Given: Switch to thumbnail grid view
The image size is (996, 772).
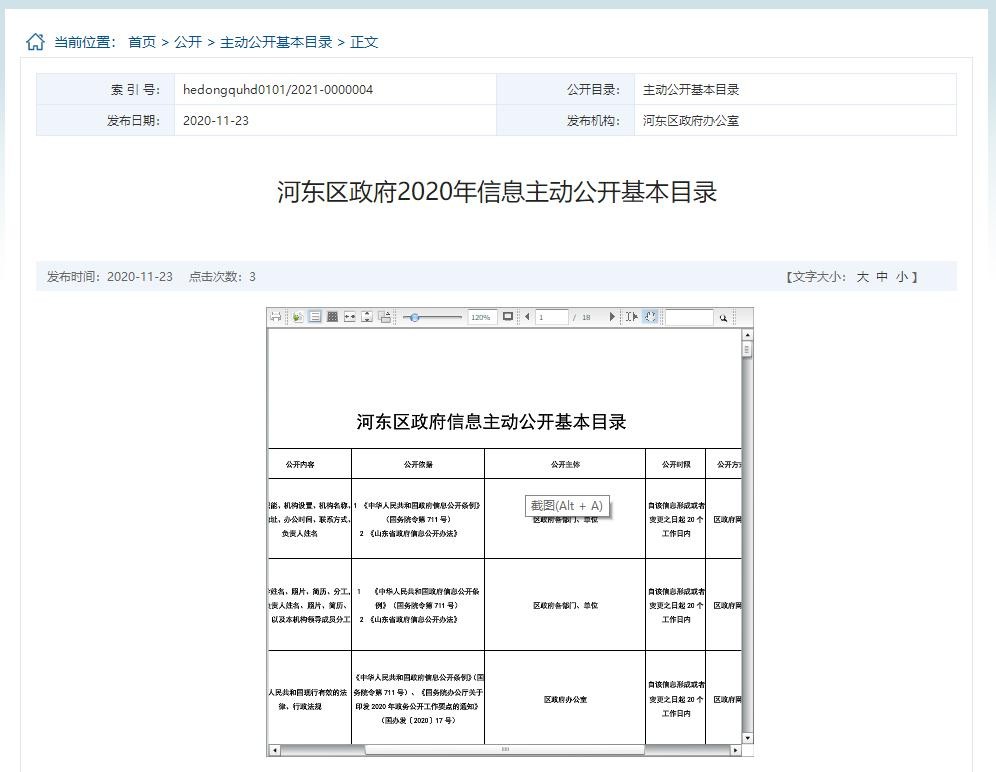Looking at the screenshot, I should 332,316.
